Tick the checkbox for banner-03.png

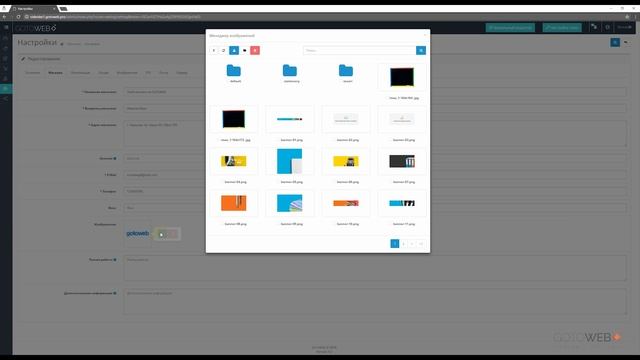point(390,140)
